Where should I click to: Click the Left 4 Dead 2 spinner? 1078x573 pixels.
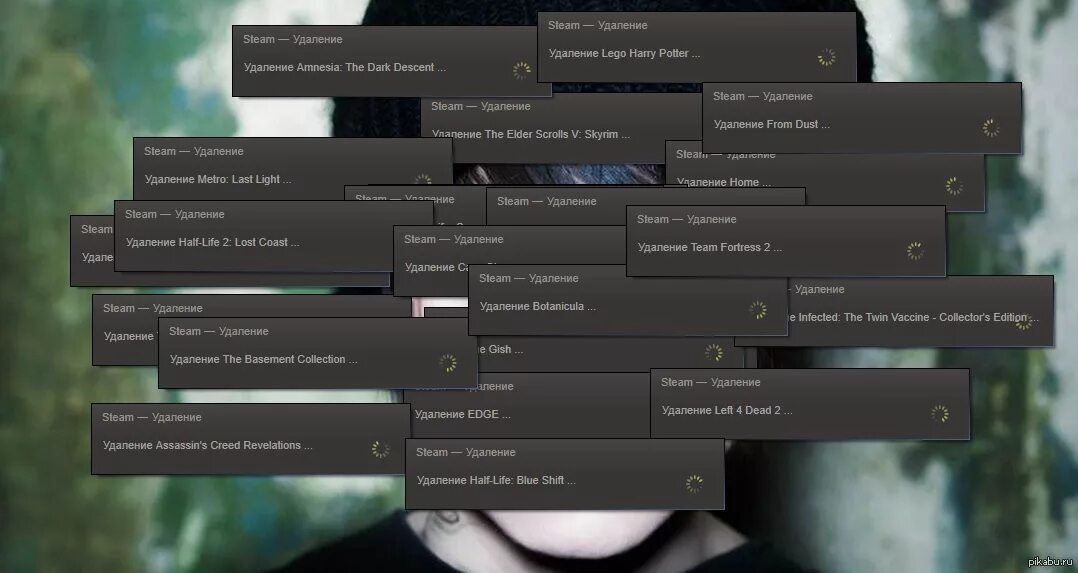pyautogui.click(x=940, y=413)
